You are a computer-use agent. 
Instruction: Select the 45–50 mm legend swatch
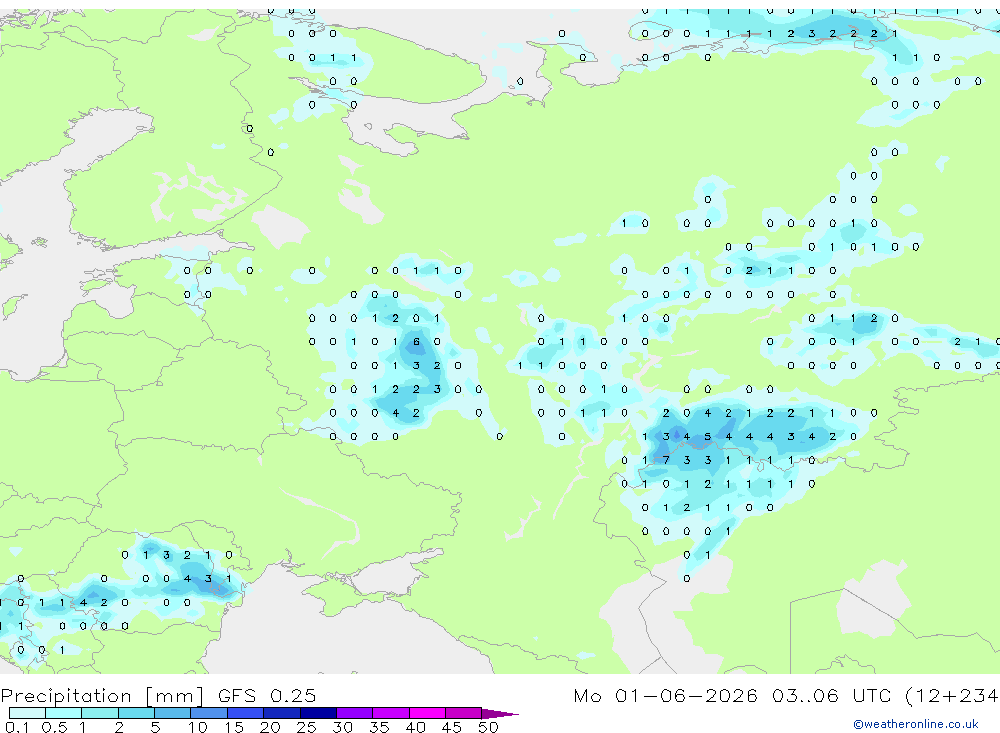(464, 713)
